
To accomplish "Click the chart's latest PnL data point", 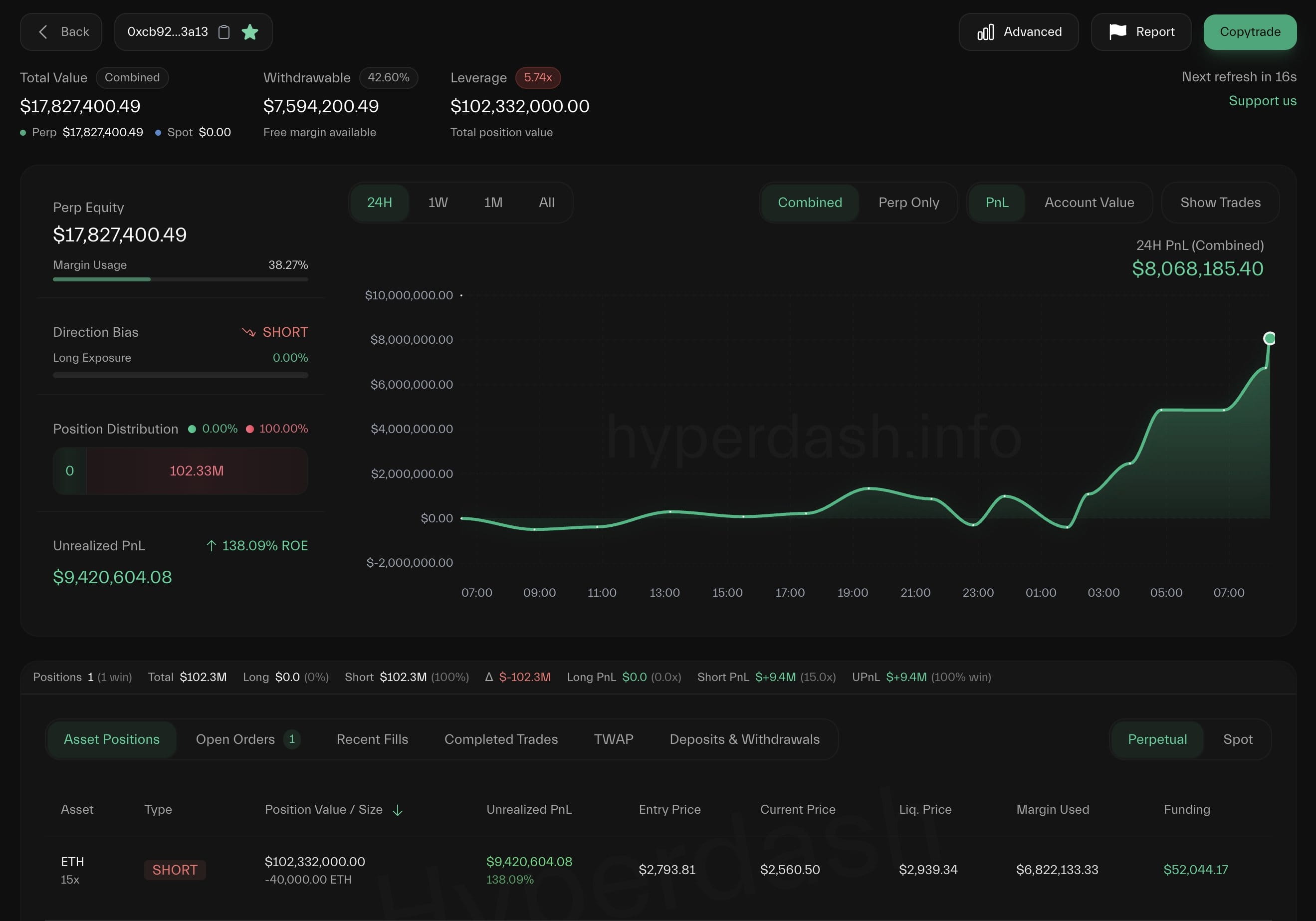I will [x=1269, y=338].
